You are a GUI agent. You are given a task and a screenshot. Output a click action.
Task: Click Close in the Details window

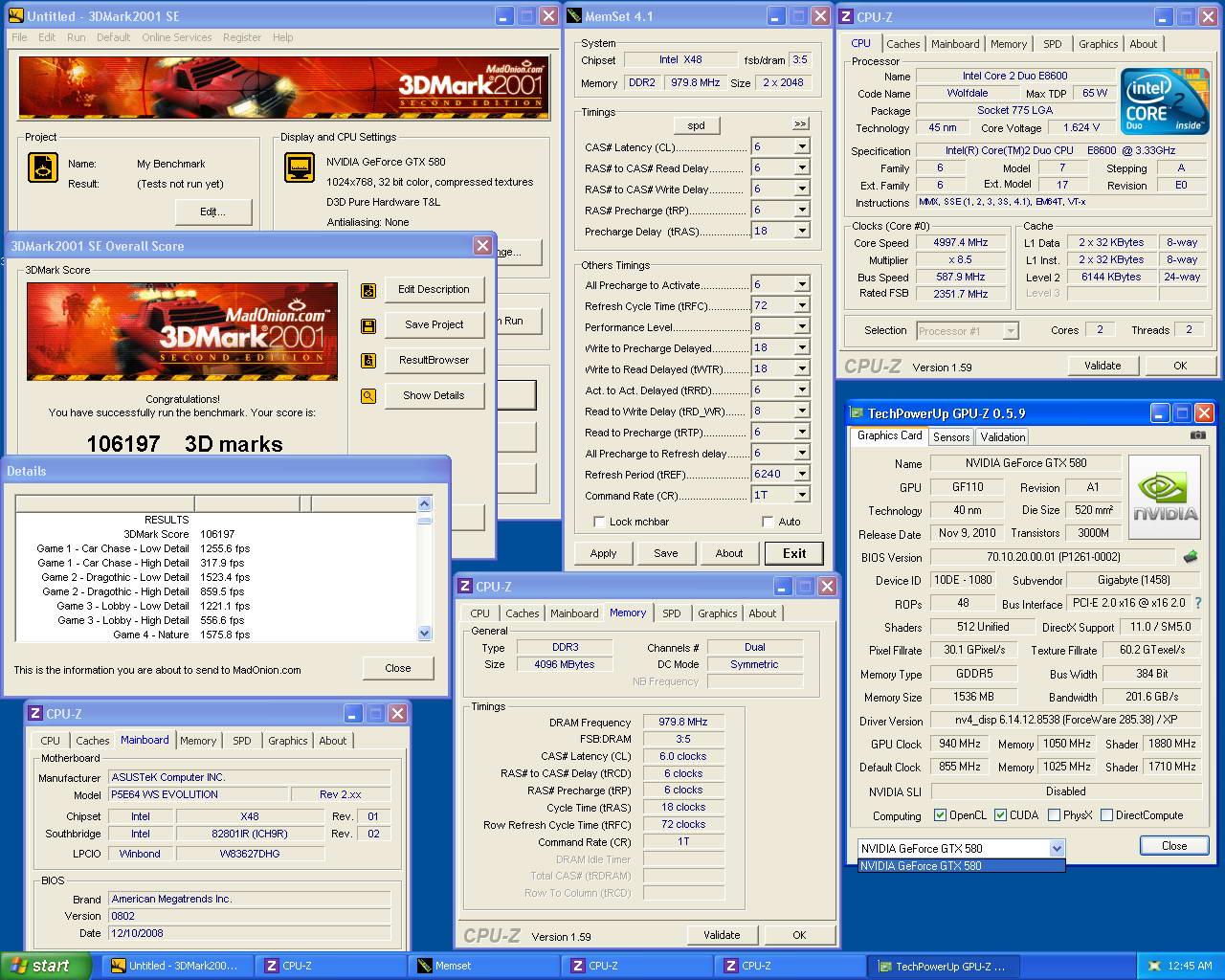click(x=398, y=668)
